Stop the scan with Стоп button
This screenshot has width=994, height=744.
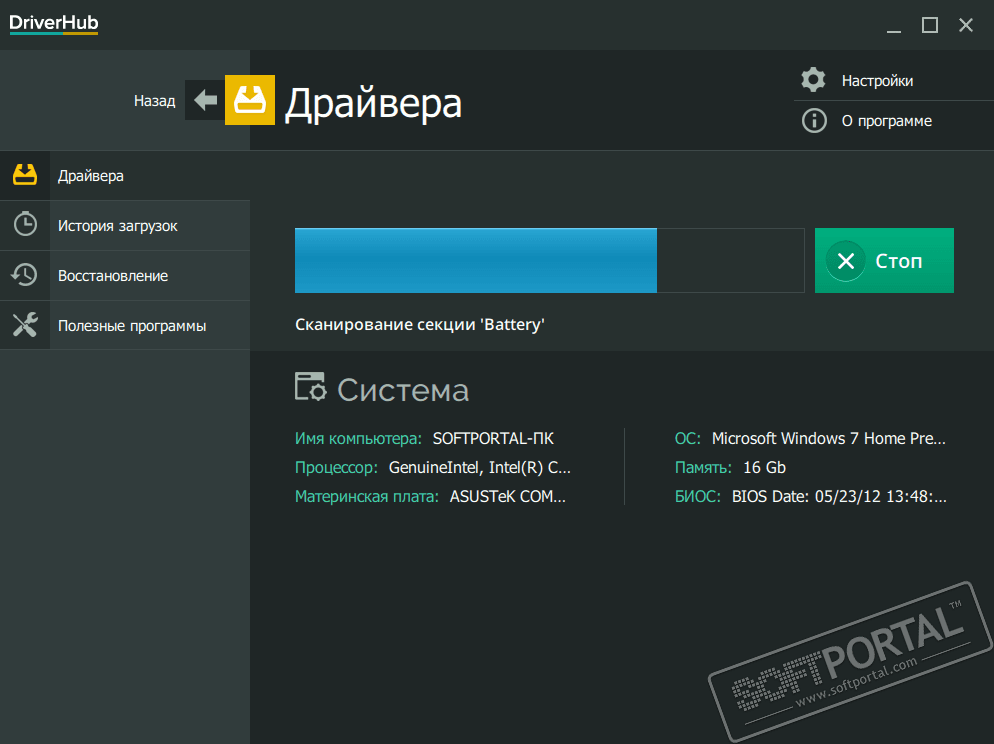coord(884,260)
